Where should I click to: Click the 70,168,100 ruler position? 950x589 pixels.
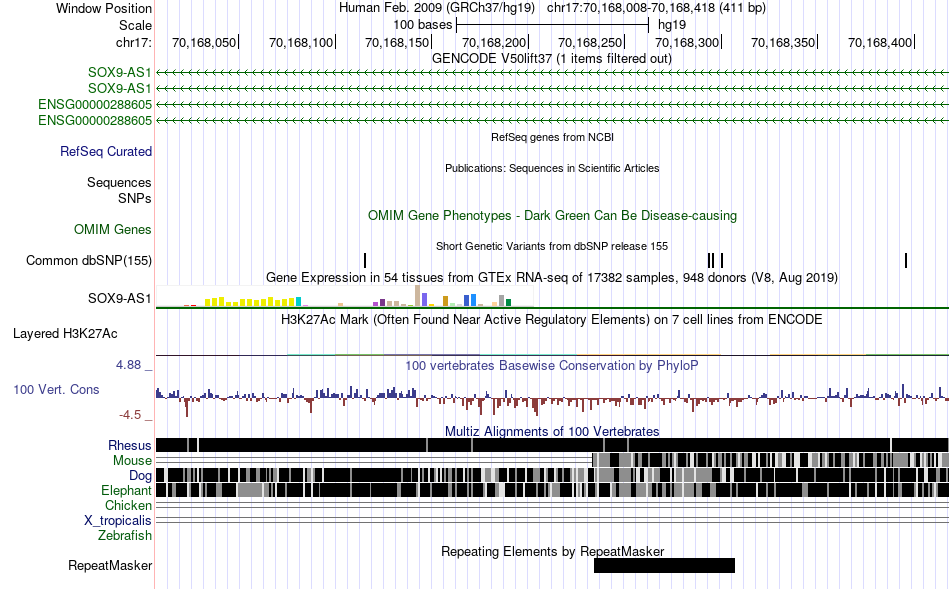301,42
